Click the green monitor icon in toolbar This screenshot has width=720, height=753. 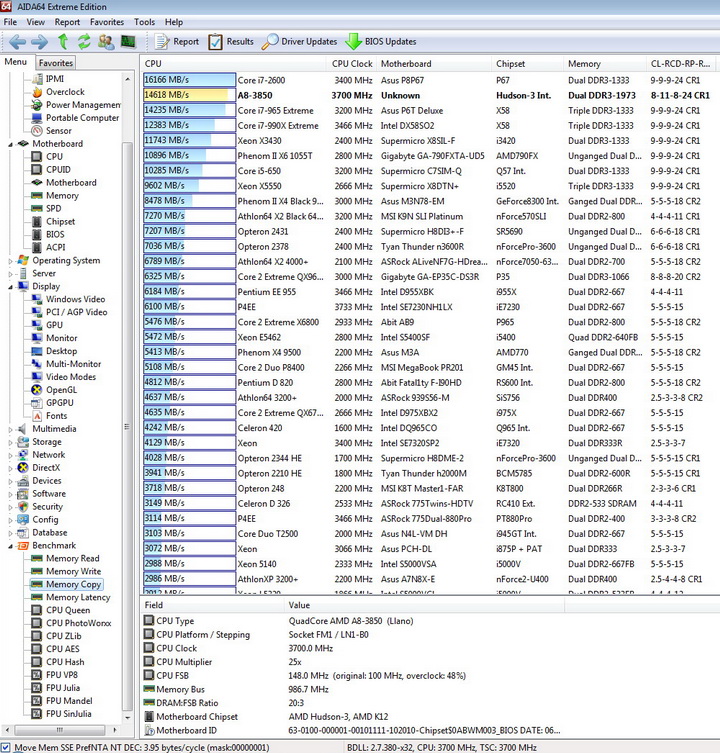[128, 42]
